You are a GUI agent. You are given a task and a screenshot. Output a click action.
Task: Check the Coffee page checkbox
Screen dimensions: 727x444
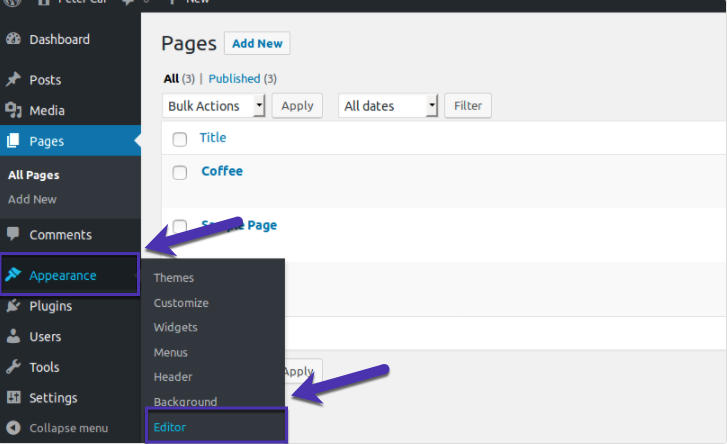tap(179, 172)
